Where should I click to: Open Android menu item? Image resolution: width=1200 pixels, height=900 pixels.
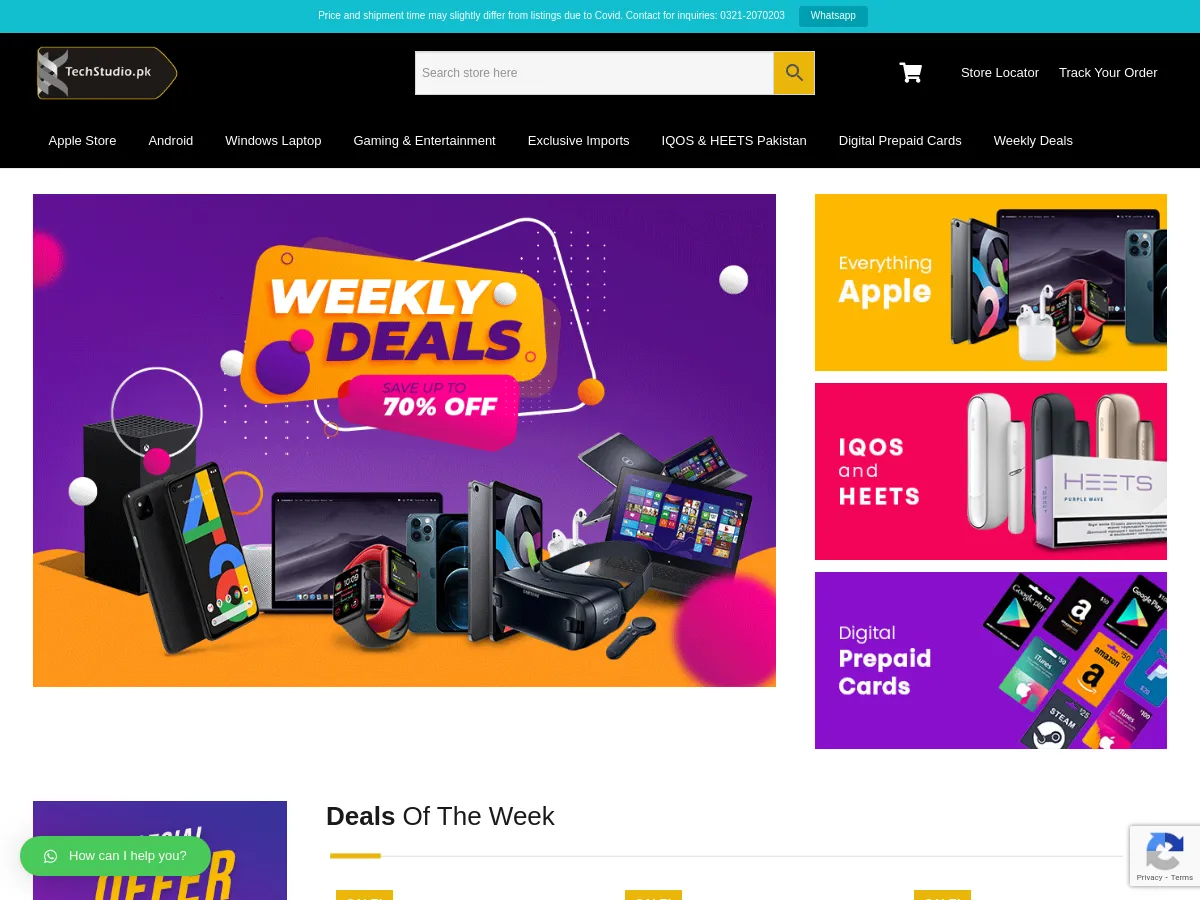coord(171,141)
